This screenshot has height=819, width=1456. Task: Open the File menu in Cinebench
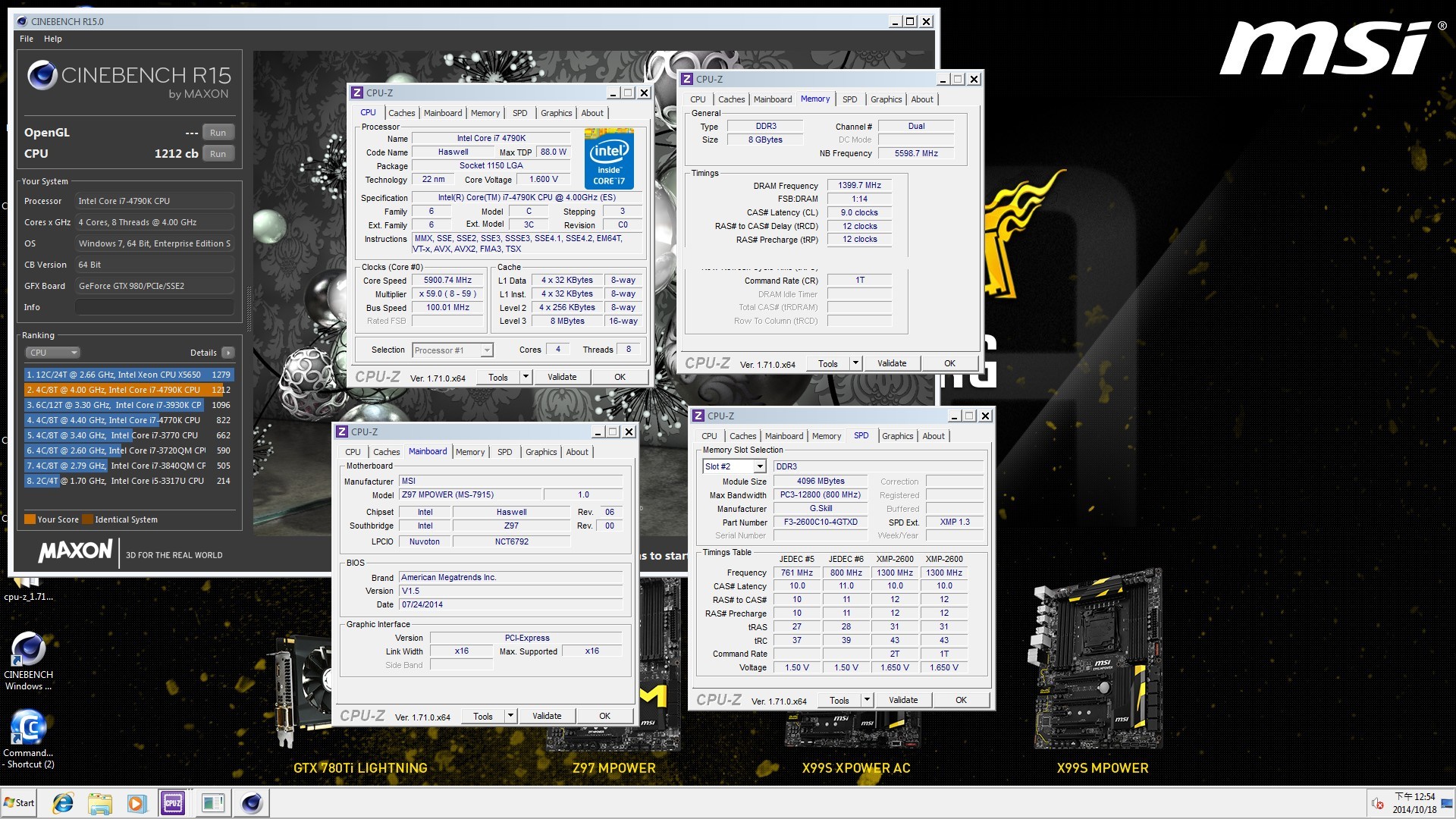pos(27,39)
